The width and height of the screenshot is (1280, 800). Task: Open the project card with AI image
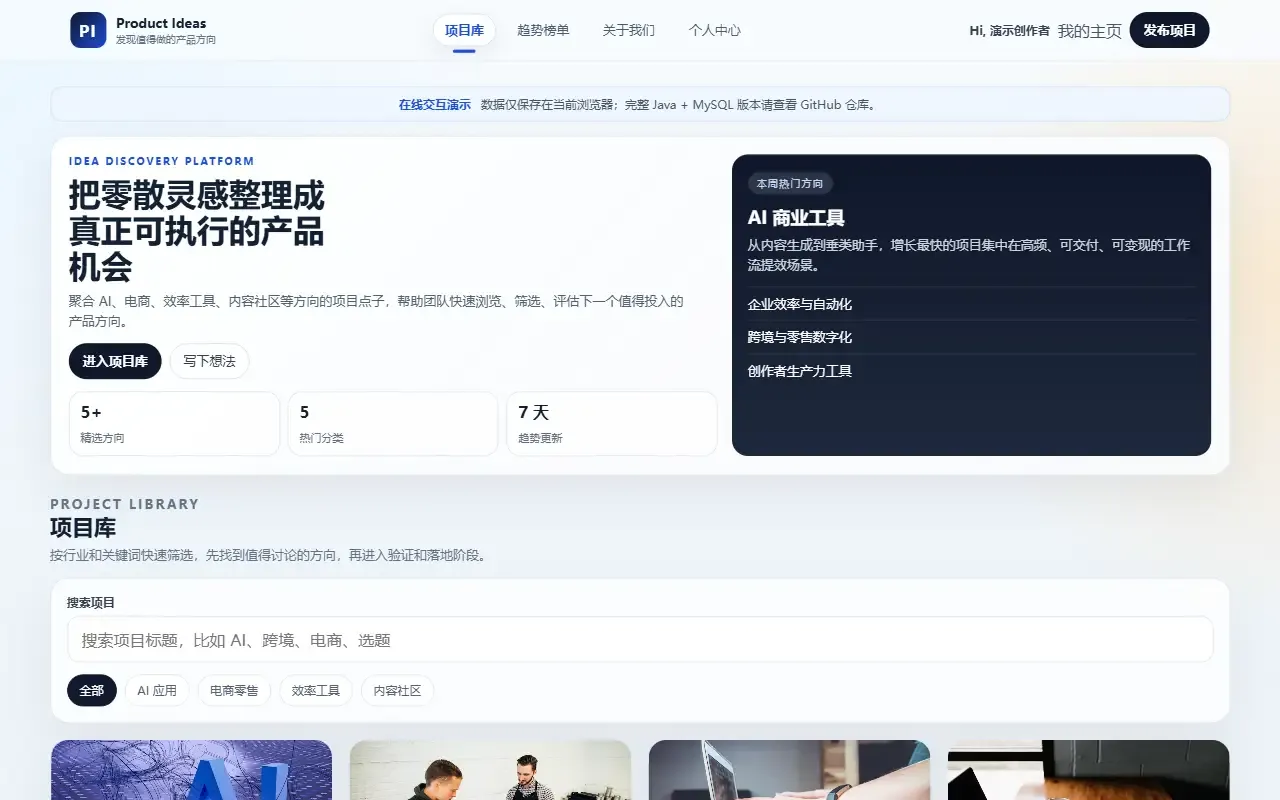point(191,770)
